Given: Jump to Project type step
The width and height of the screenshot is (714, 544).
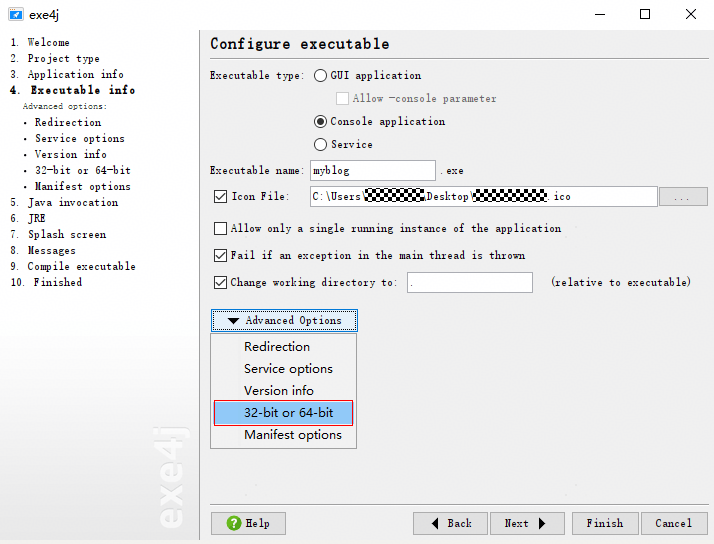Looking at the screenshot, I should 55,58.
